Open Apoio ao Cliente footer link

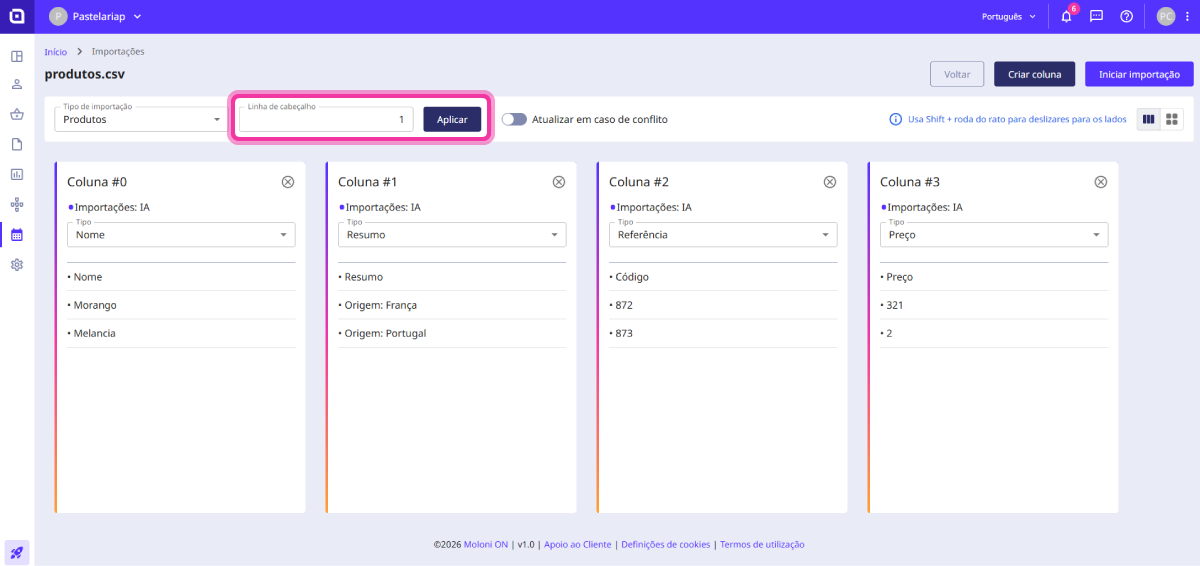point(577,545)
